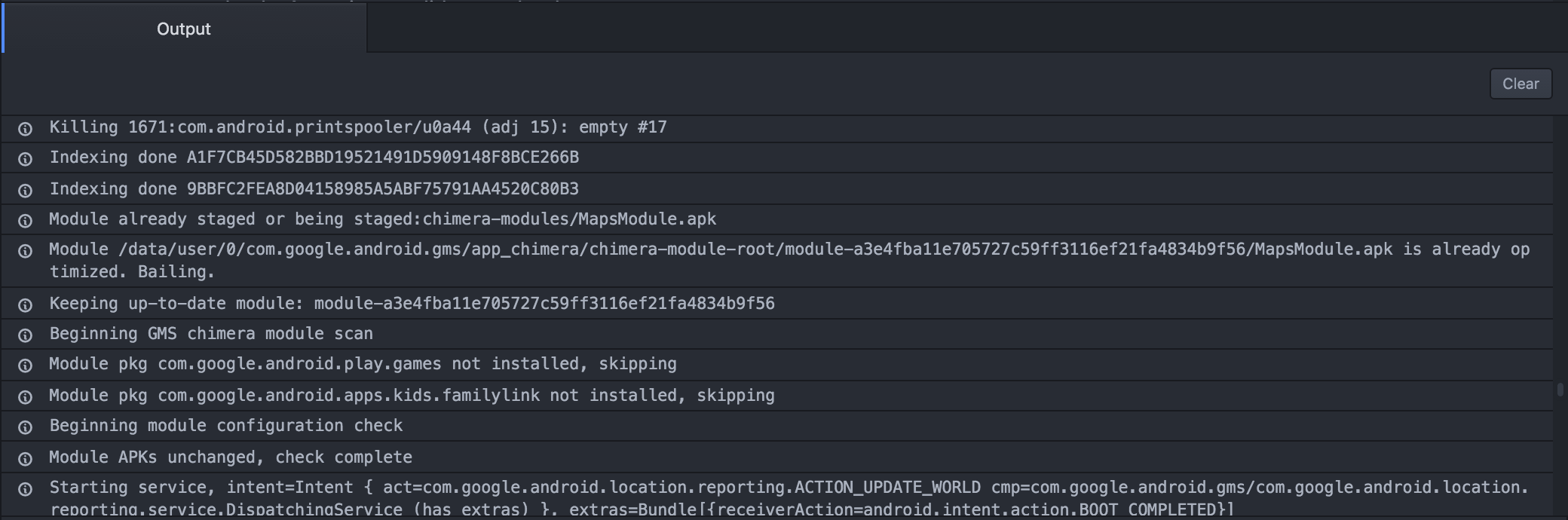Viewport: 1568px width, 520px height.
Task: Click info icon by Starting service intent entry
Action: point(25,489)
